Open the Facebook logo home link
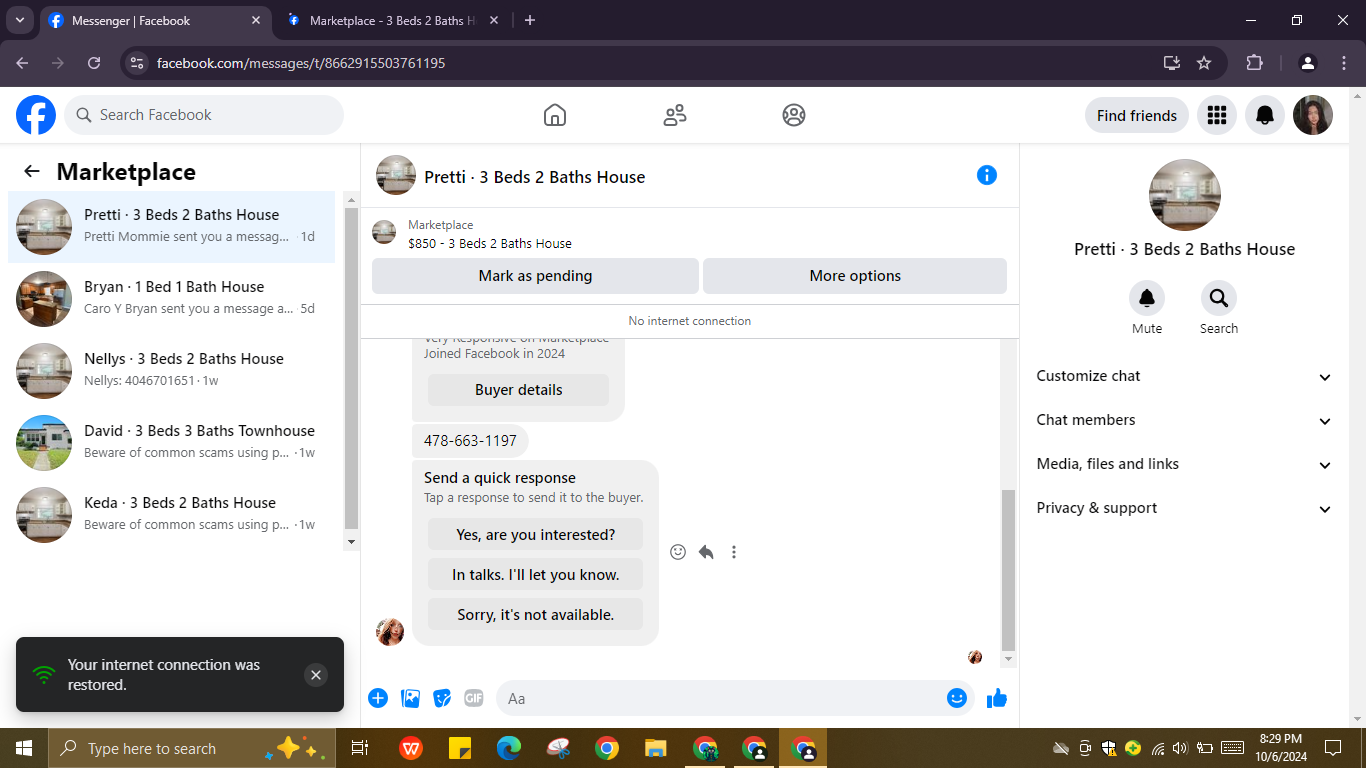This screenshot has width=1366, height=768. (36, 115)
